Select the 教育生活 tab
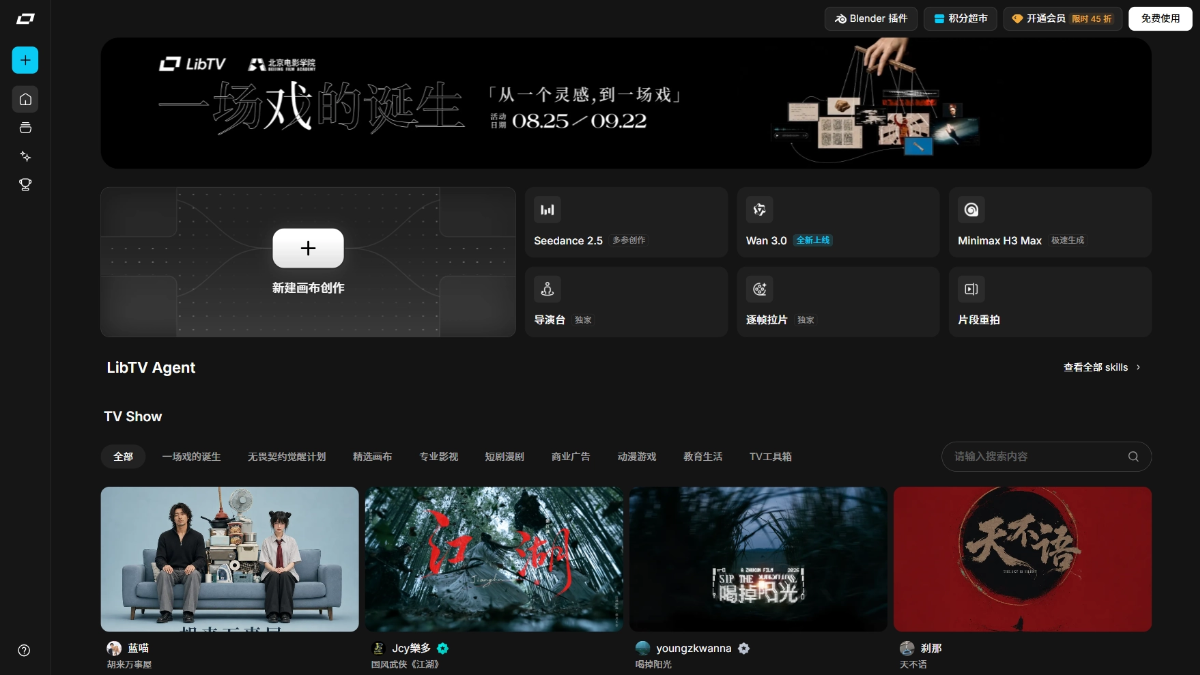The width and height of the screenshot is (1200, 675). click(x=703, y=457)
